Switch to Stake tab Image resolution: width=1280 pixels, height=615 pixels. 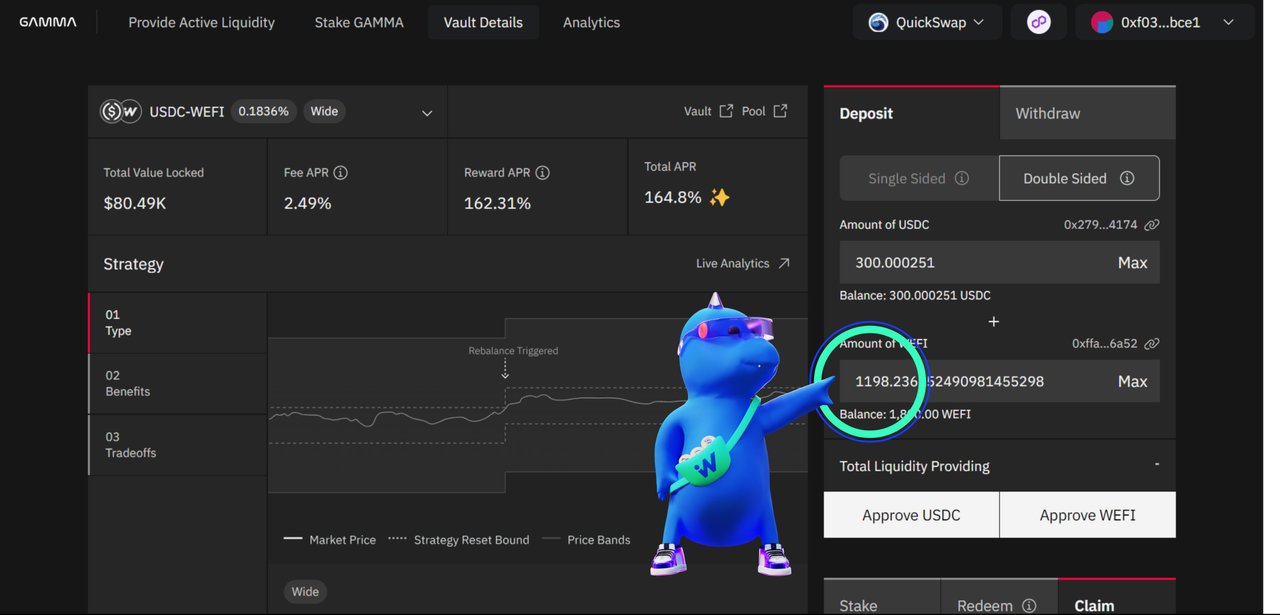882,599
